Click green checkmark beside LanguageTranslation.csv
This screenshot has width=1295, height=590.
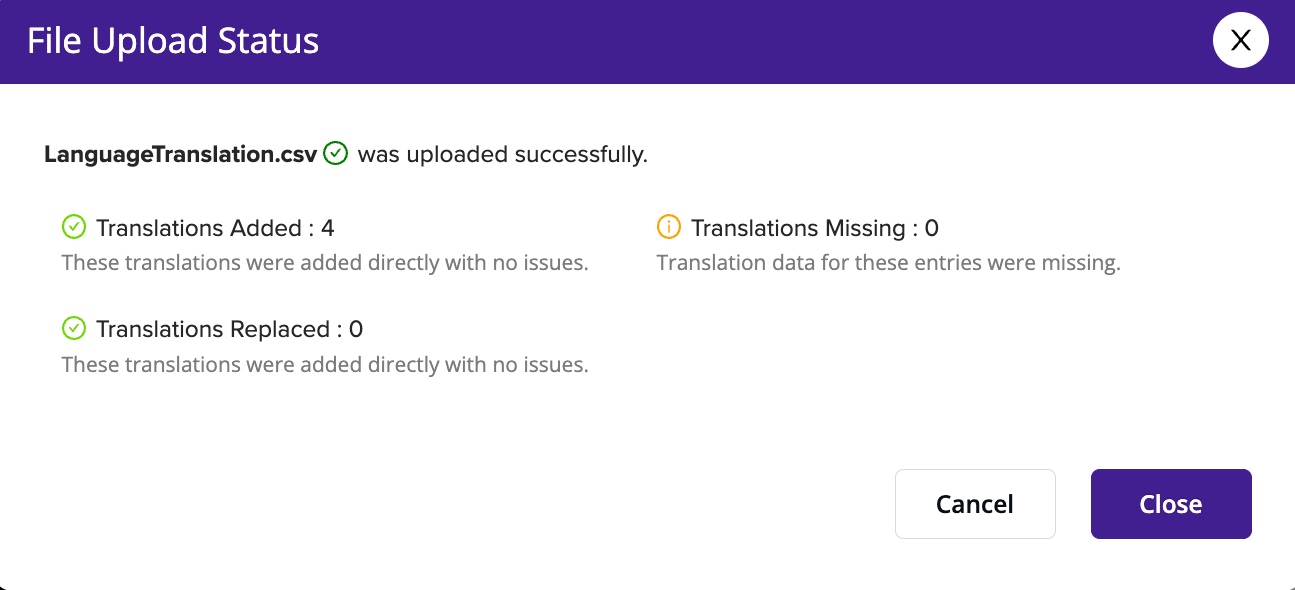336,154
